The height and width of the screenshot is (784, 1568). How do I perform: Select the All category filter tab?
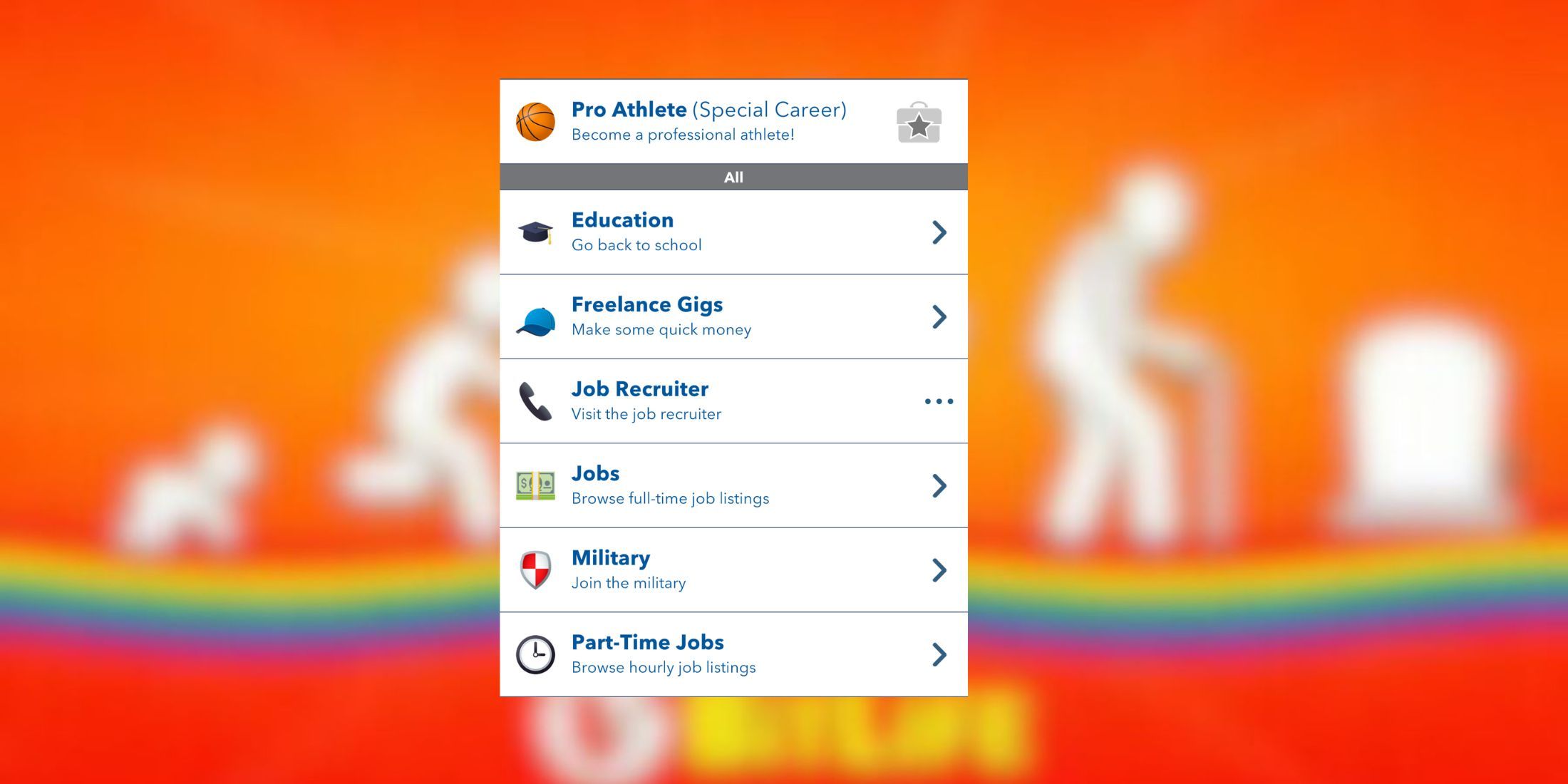736,177
